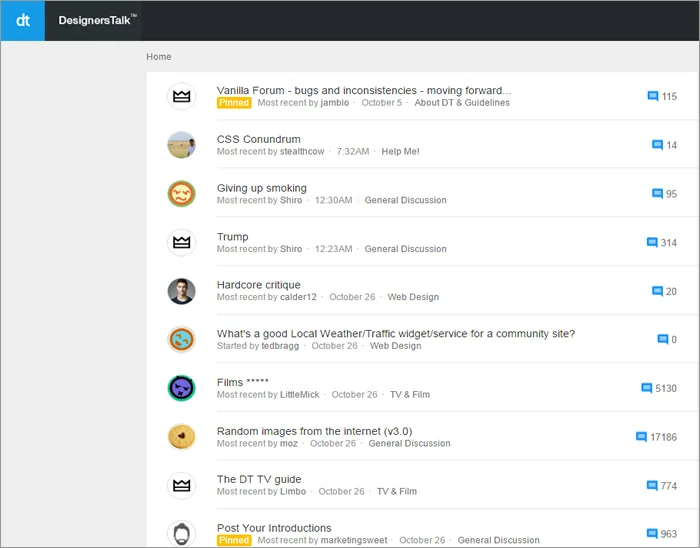Open Web Design category under Local Weather thread
This screenshot has width=700, height=548.
click(396, 345)
